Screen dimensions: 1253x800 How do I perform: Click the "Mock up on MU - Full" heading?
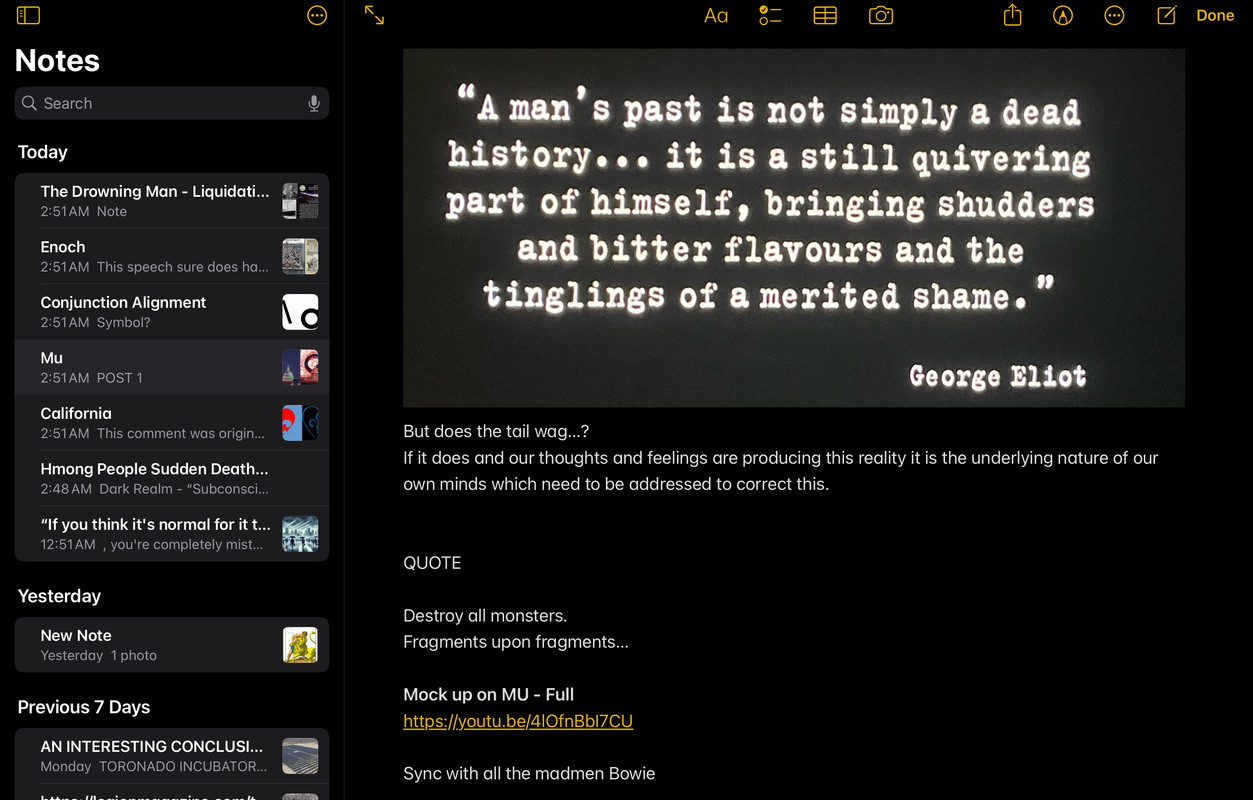click(x=488, y=694)
